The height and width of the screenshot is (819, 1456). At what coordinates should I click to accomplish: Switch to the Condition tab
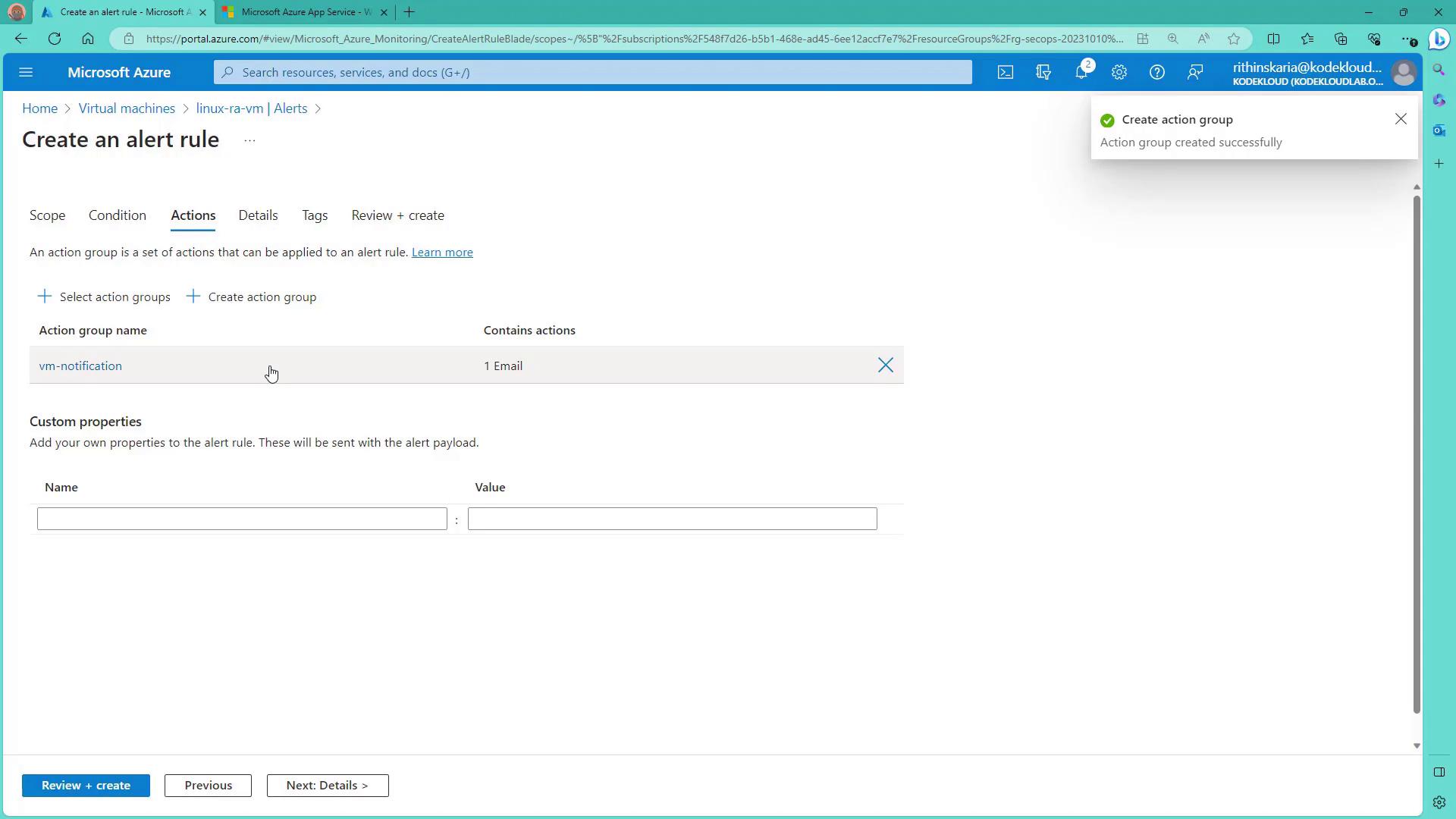tap(117, 215)
